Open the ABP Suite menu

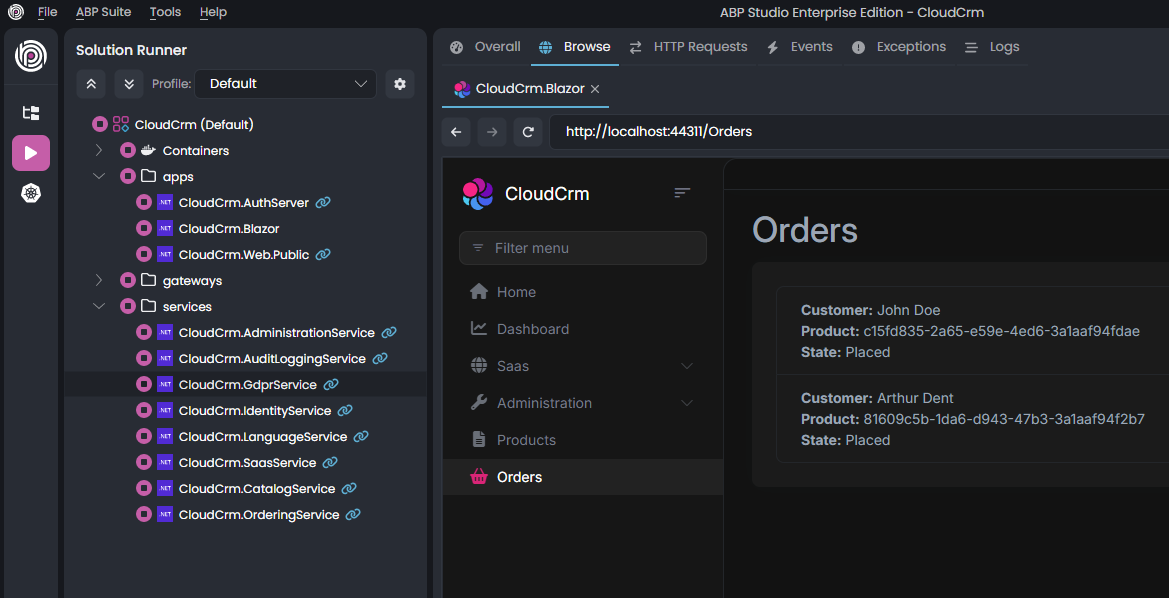point(103,12)
